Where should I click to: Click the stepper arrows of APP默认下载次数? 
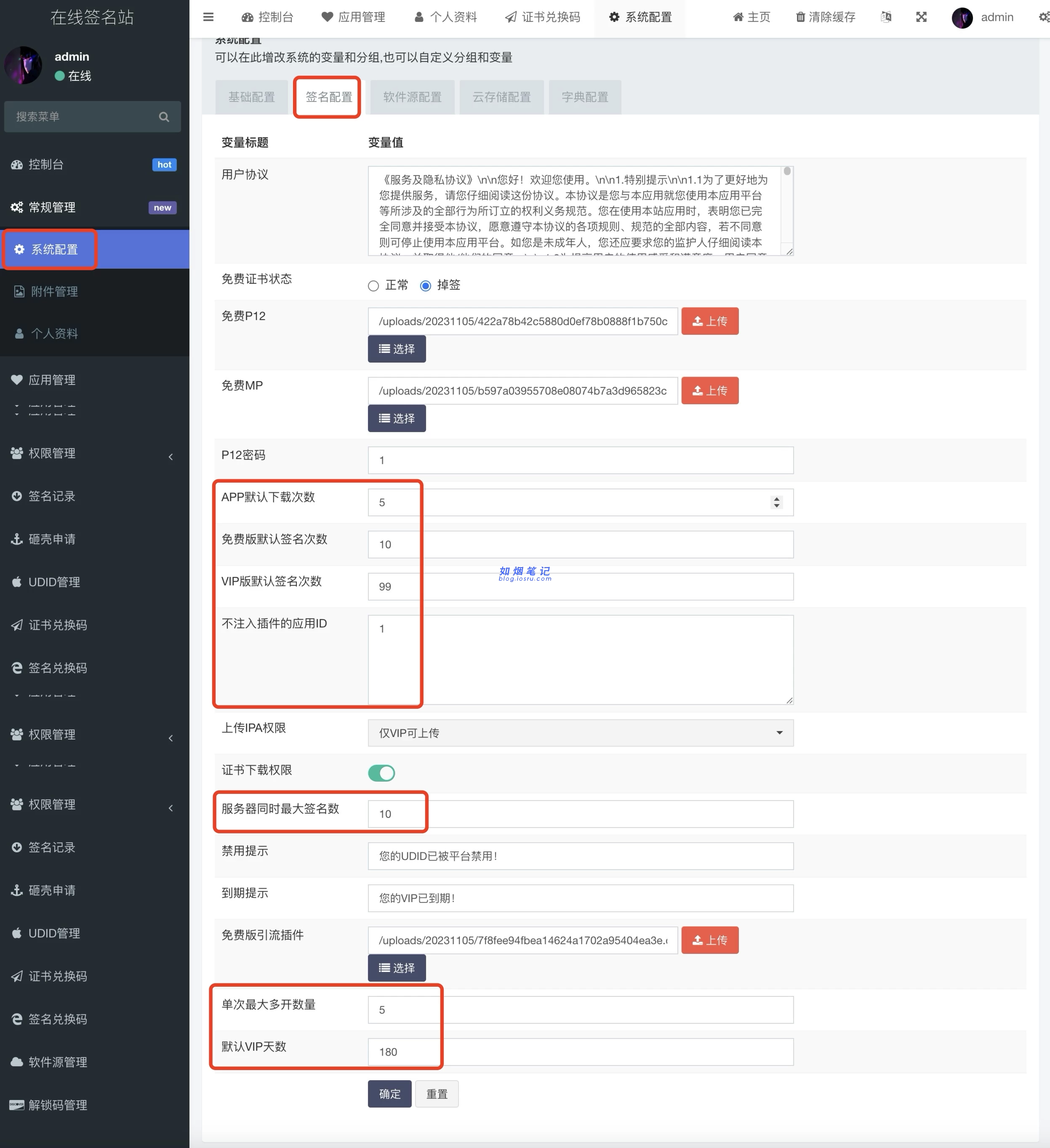777,502
